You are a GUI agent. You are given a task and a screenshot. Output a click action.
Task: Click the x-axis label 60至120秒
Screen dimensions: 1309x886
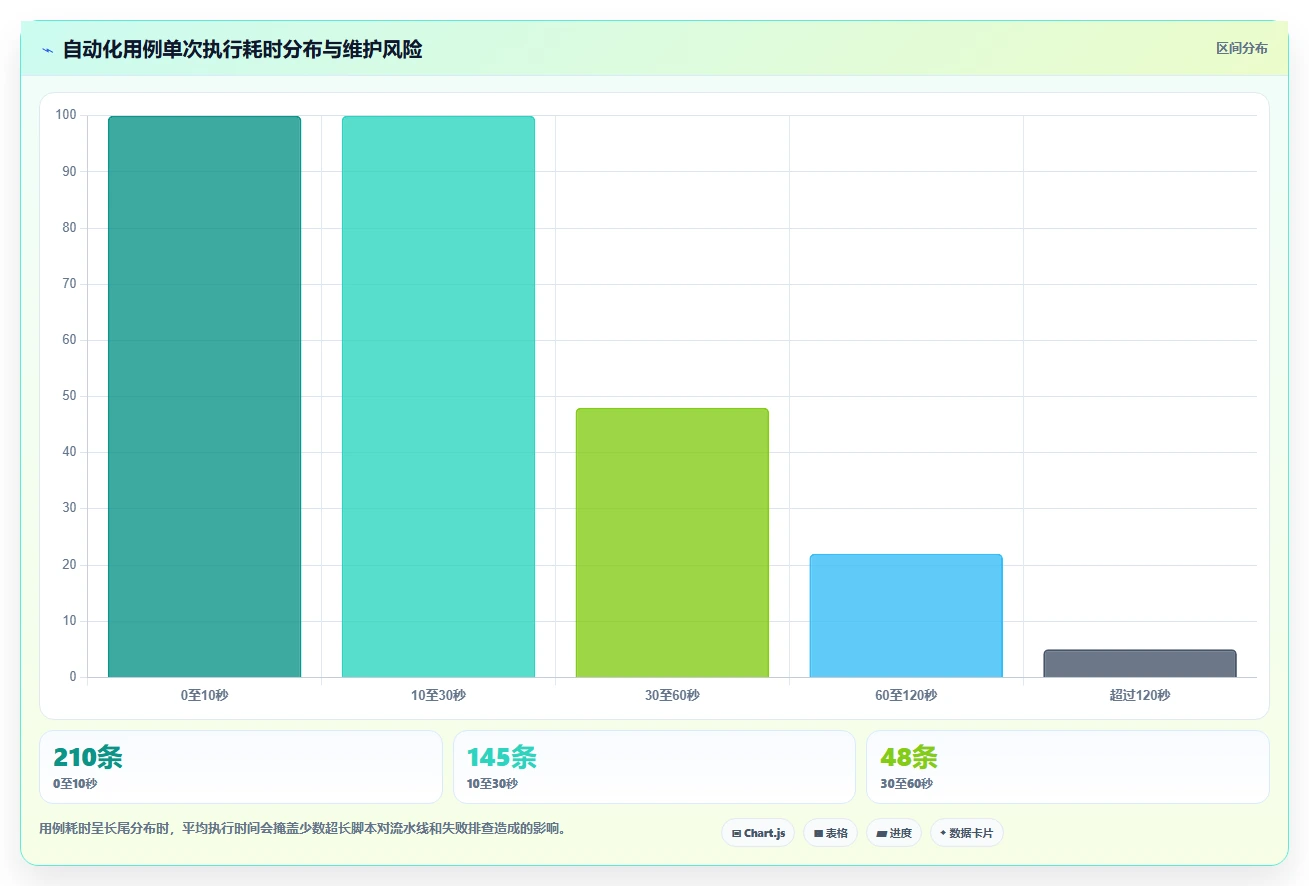(906, 695)
